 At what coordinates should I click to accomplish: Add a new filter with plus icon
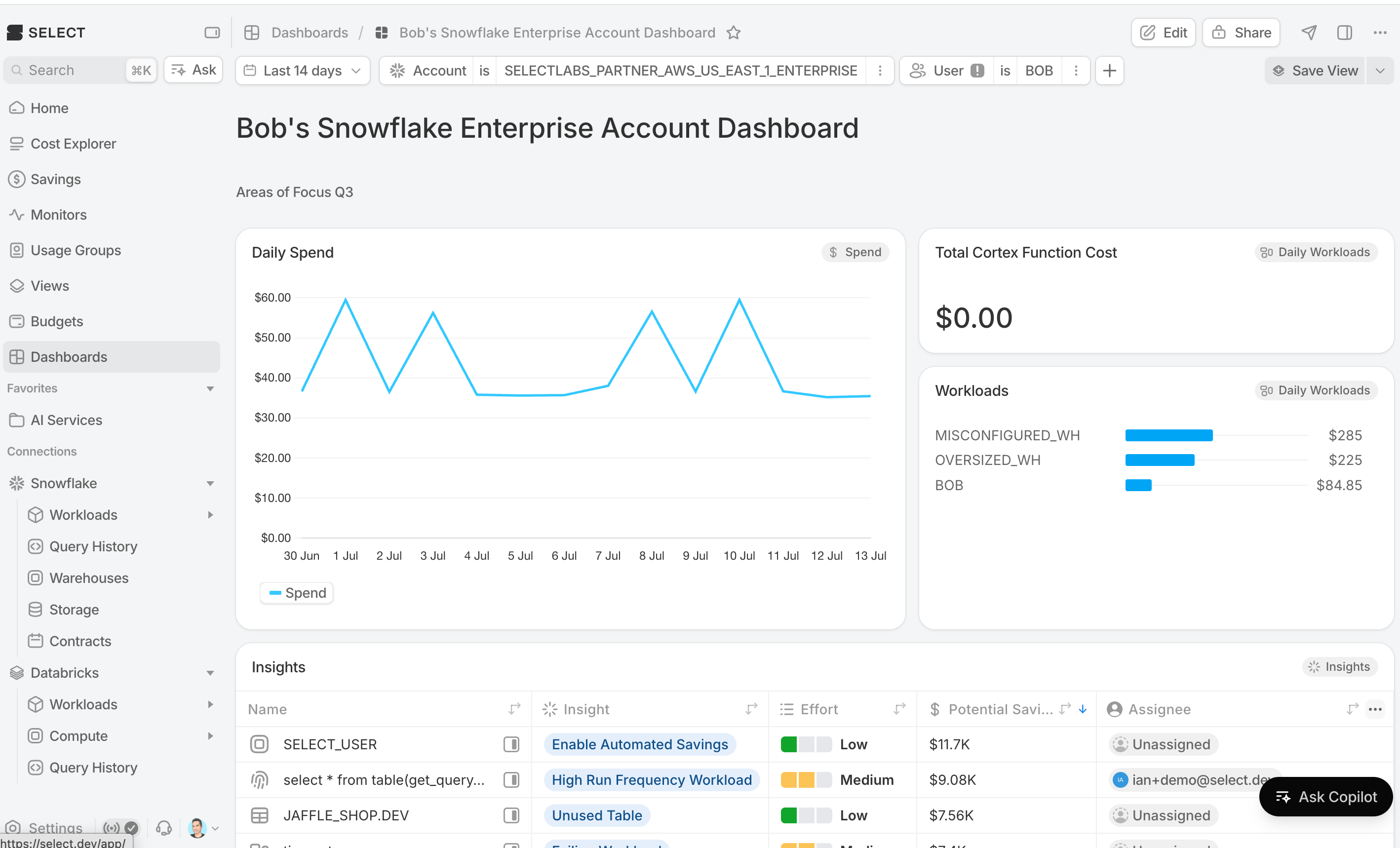point(1109,71)
